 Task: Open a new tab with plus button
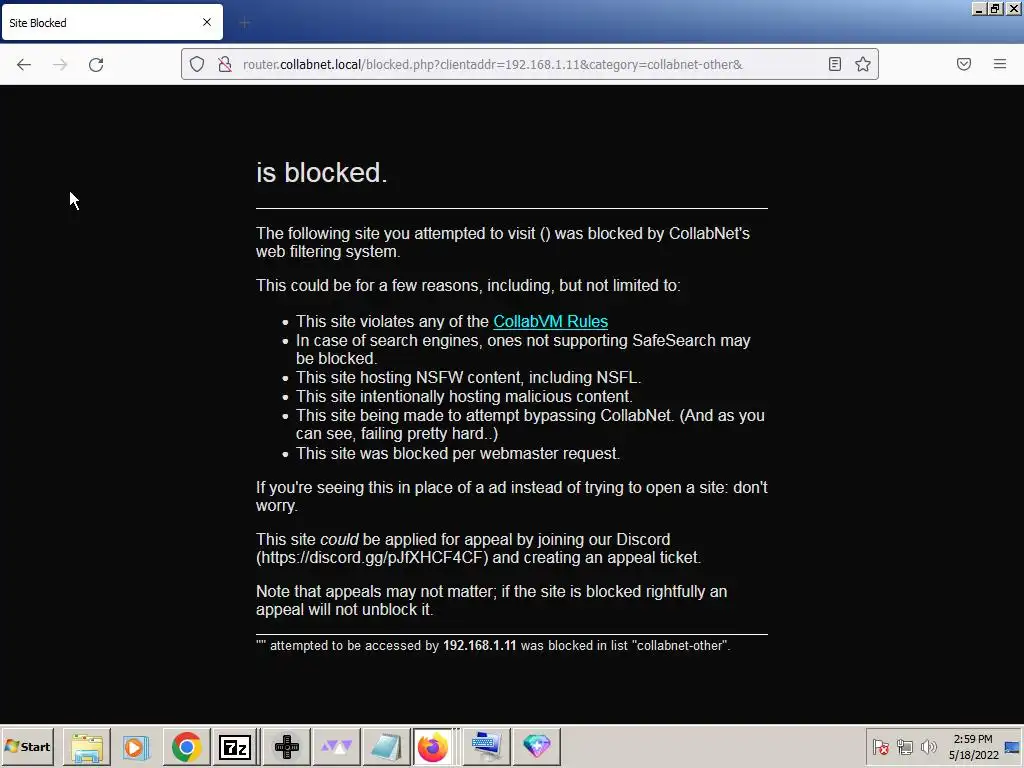(244, 23)
